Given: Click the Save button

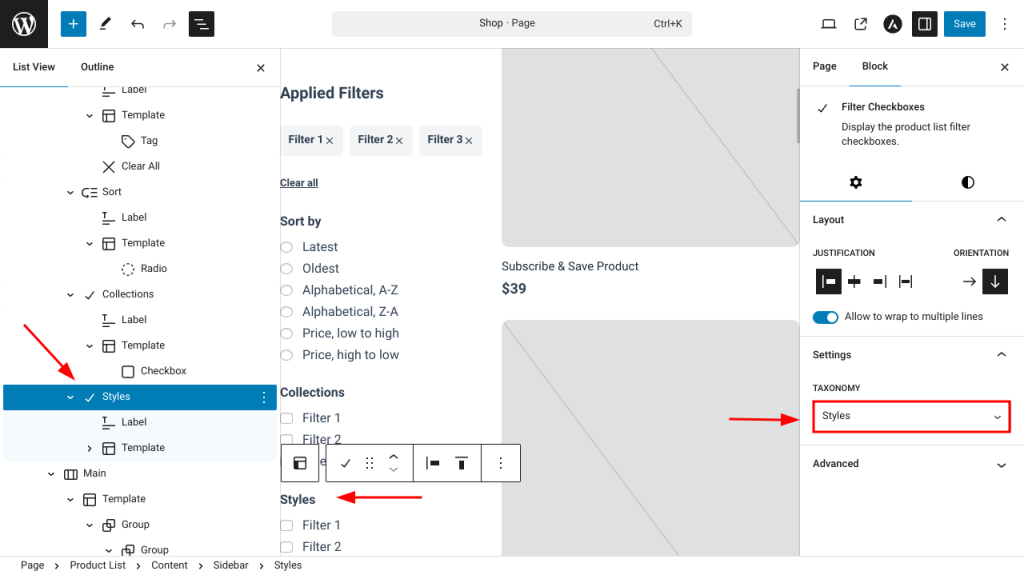Looking at the screenshot, I should [964, 24].
